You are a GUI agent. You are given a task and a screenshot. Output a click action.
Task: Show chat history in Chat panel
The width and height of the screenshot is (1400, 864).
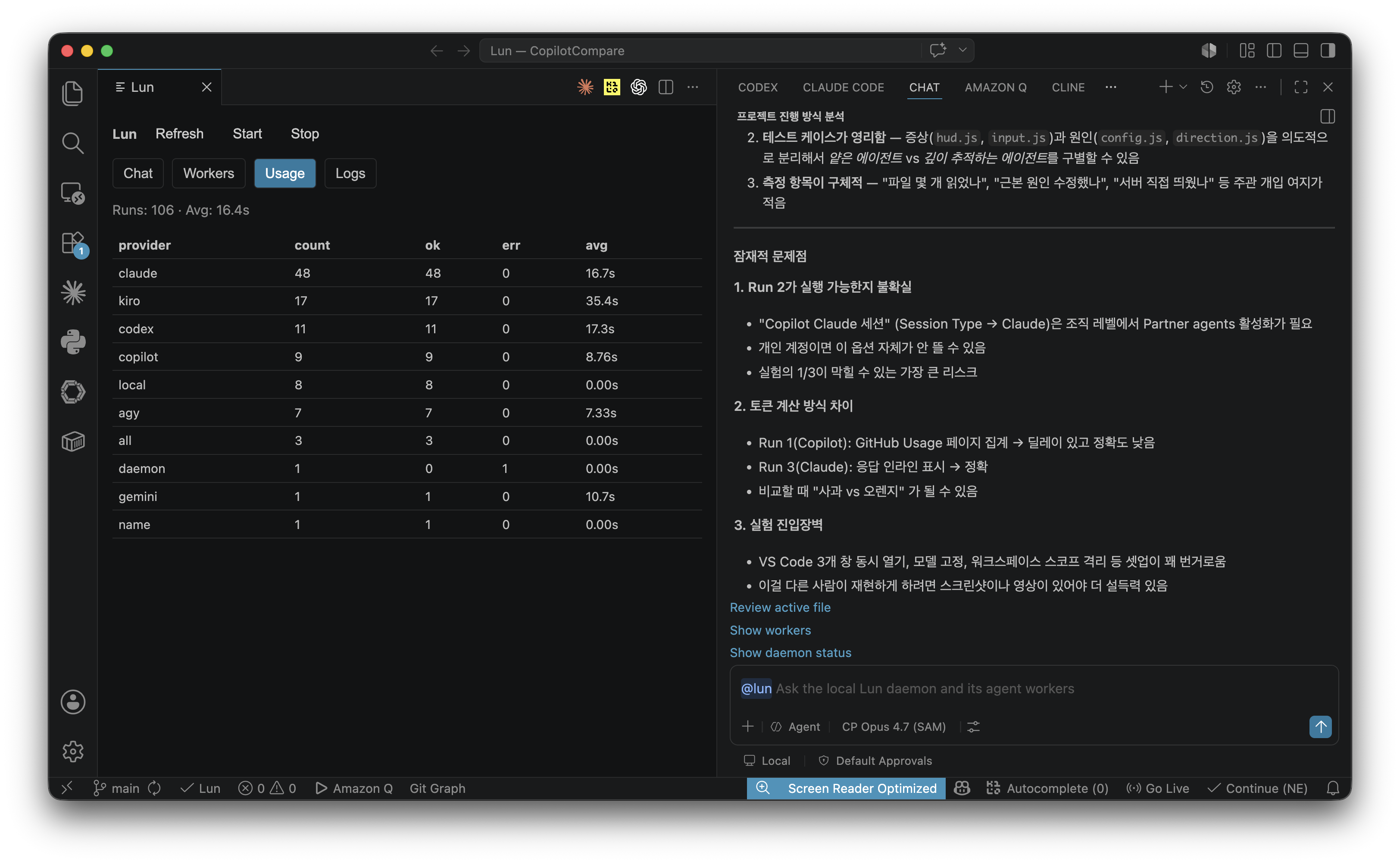coord(1206,87)
